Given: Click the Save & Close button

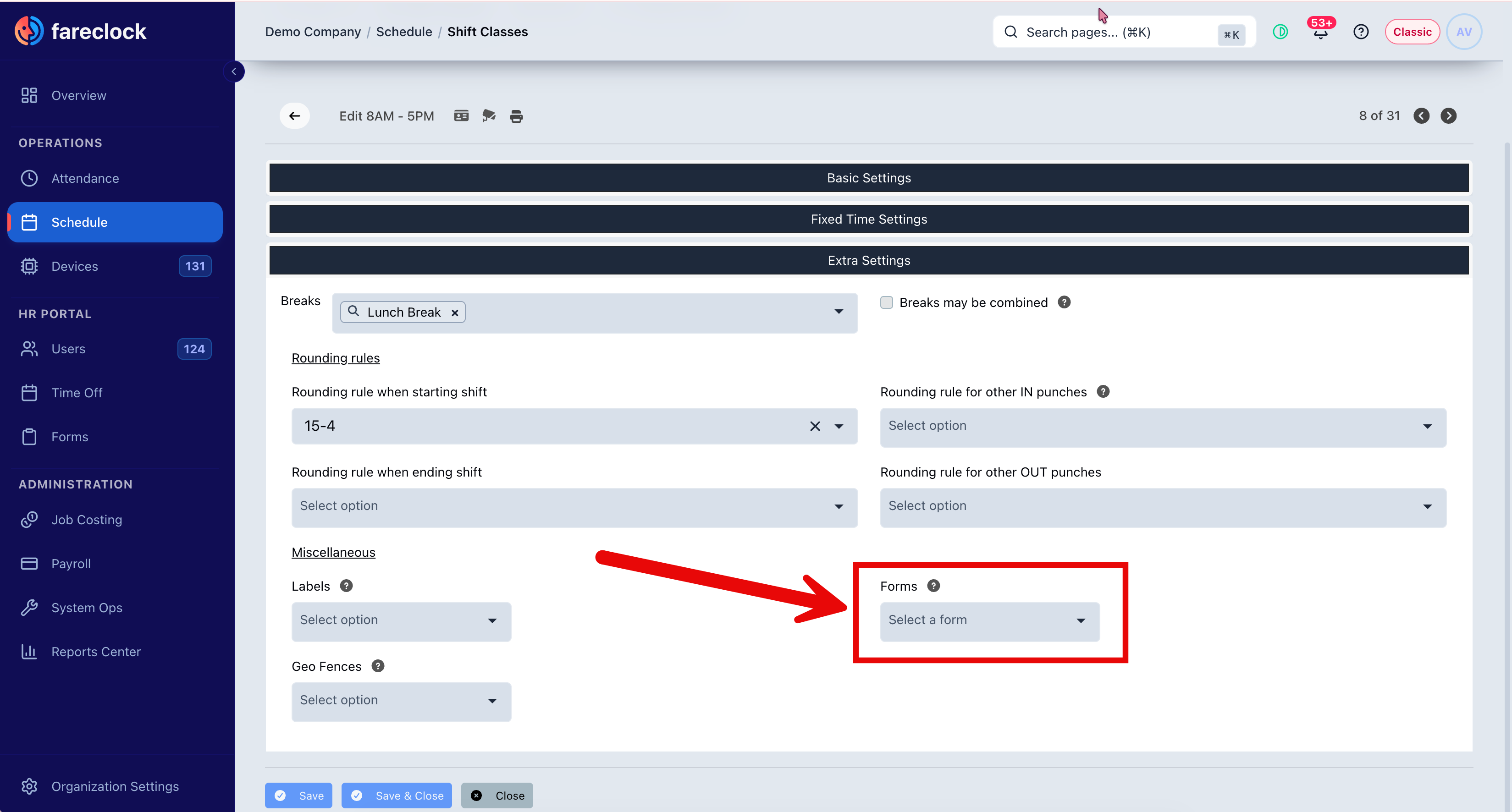Looking at the screenshot, I should (397, 796).
